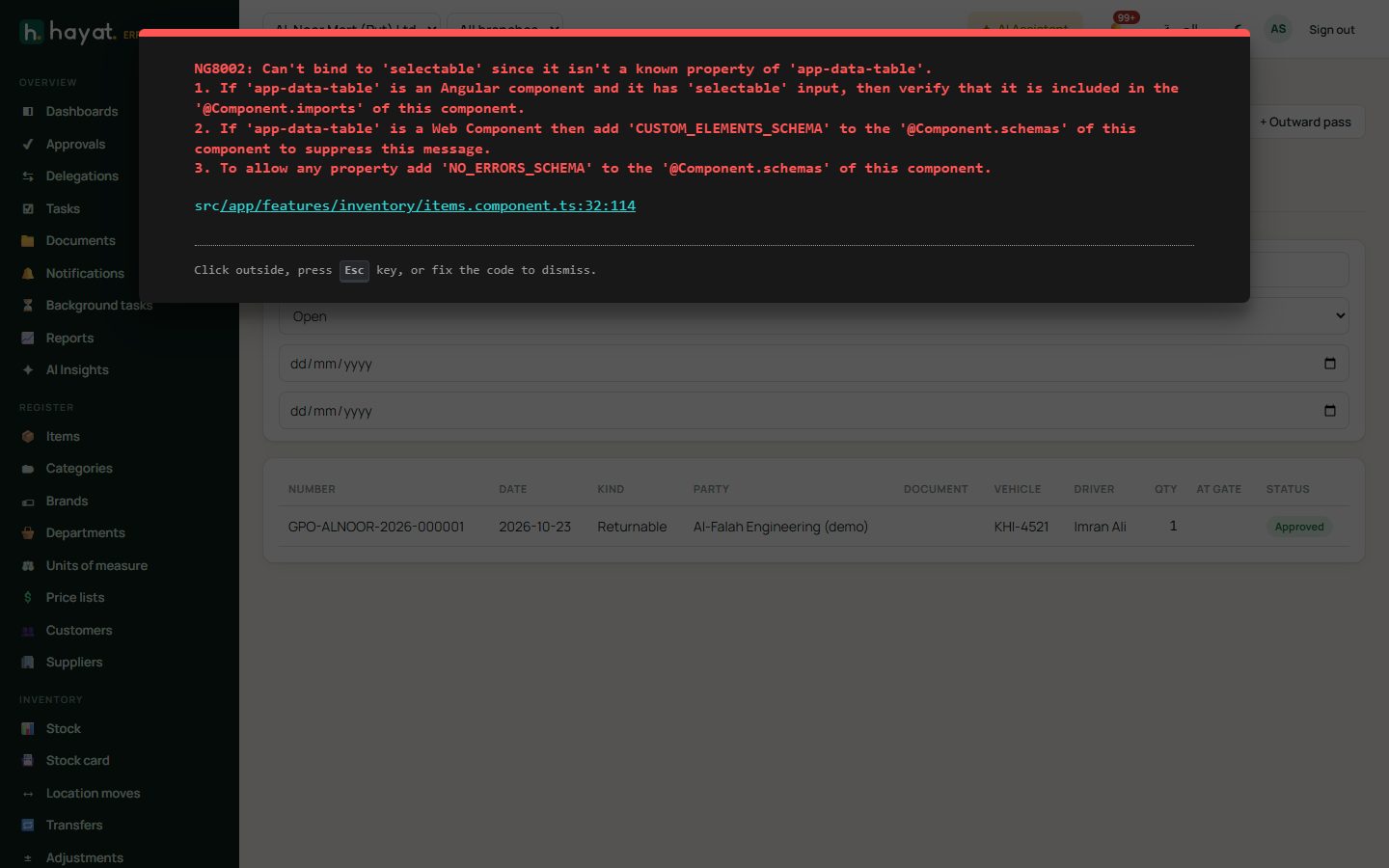Screen dimensions: 1389x868
Task: Click the hayat logo mark
Action: (x=31, y=32)
